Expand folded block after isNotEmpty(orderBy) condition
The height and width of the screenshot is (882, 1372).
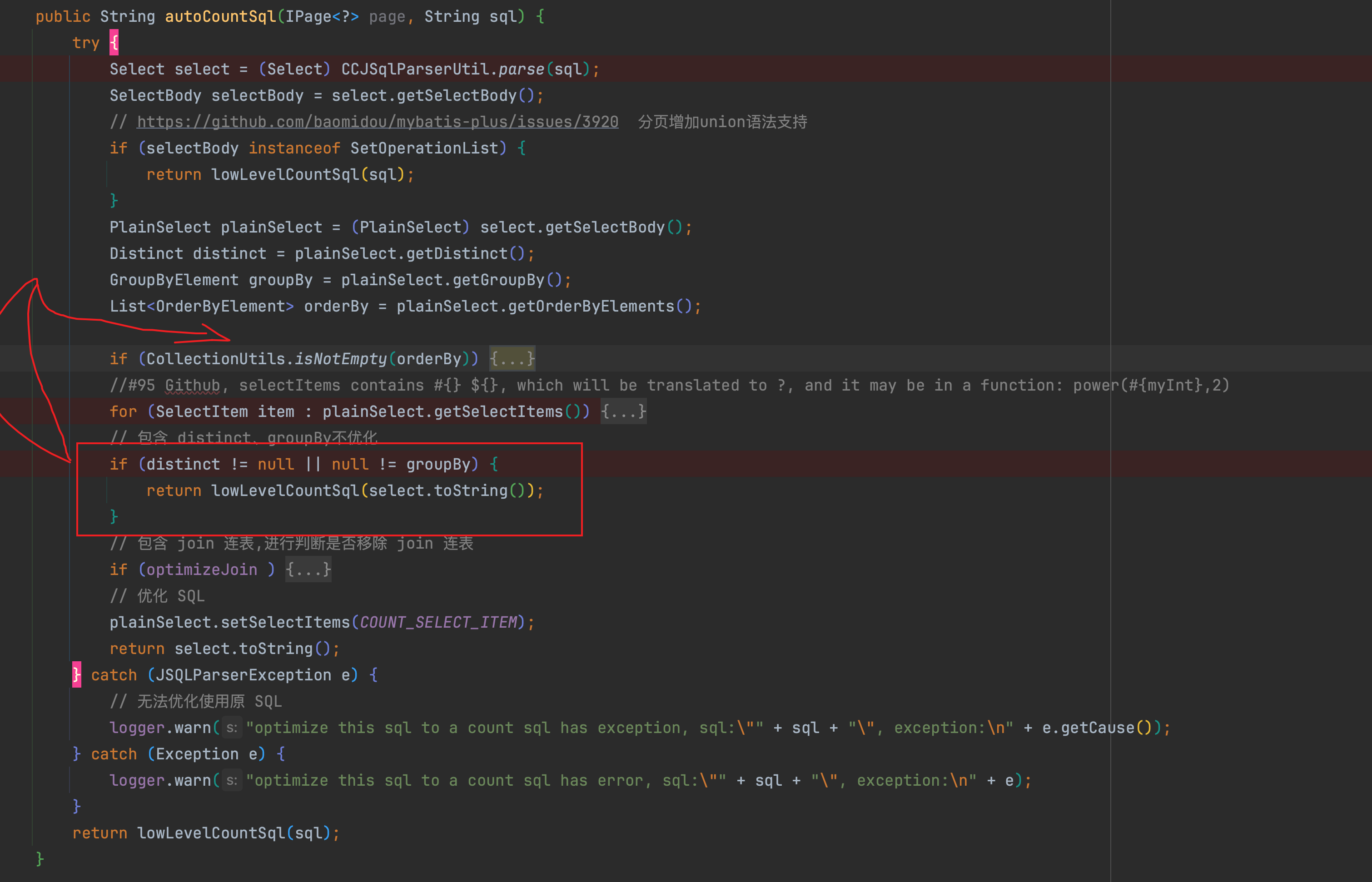[512, 359]
